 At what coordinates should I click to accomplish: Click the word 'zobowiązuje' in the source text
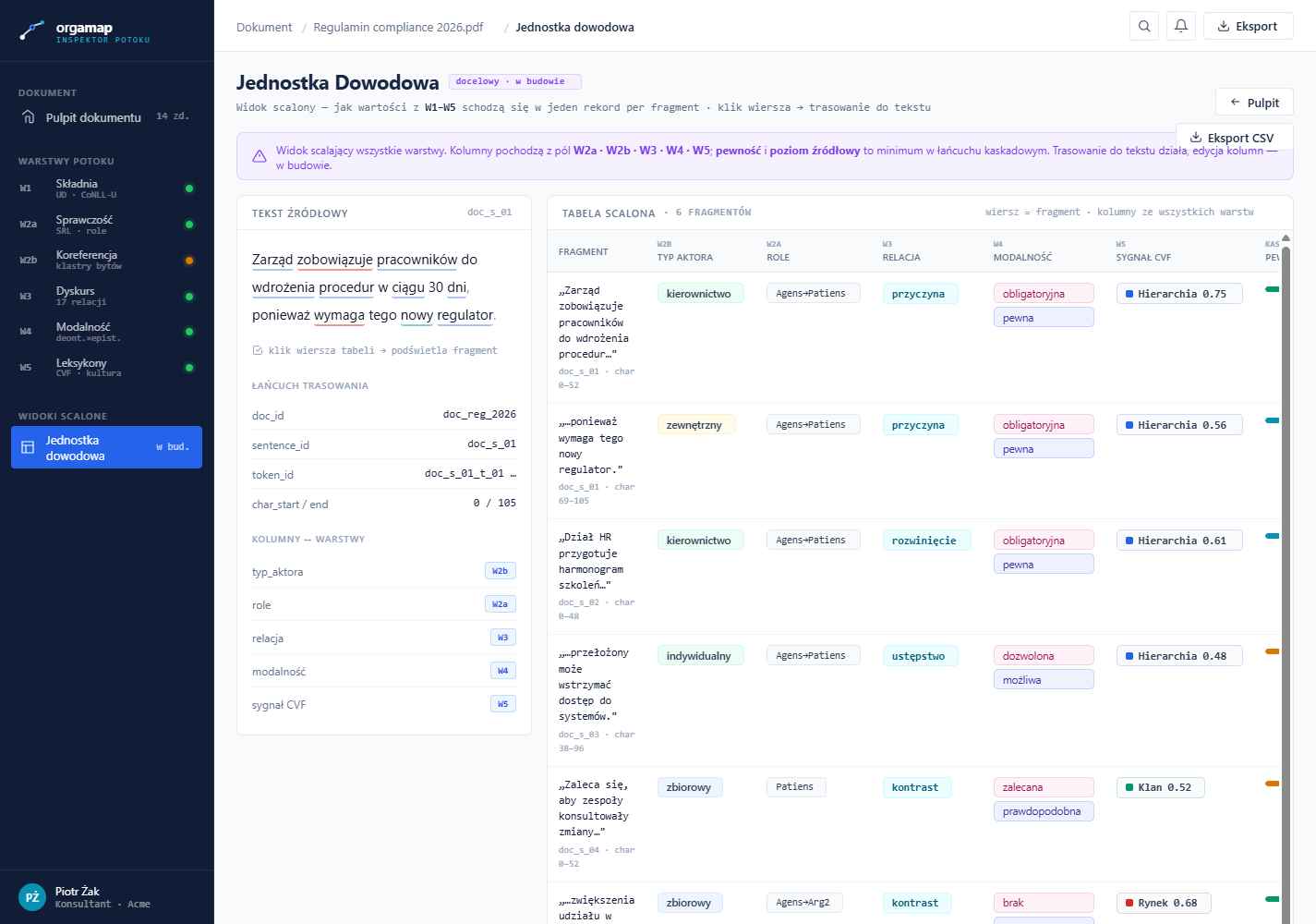pos(335,260)
